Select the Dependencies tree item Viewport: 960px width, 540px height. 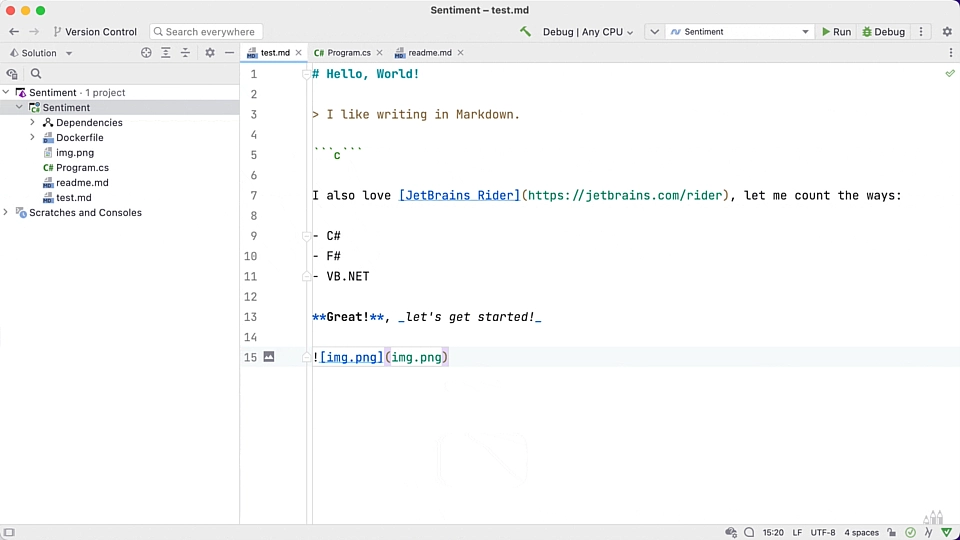coord(89,122)
